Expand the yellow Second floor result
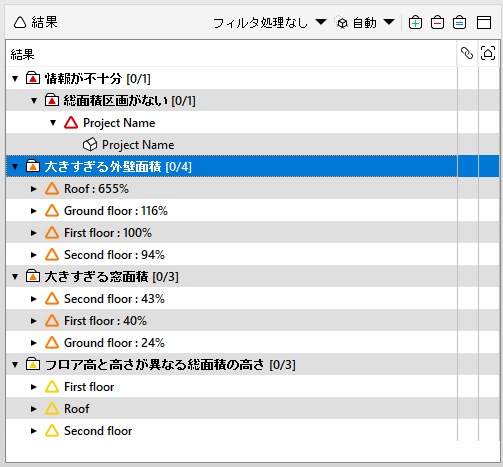Screen dimensions: 503x467 click(33, 431)
